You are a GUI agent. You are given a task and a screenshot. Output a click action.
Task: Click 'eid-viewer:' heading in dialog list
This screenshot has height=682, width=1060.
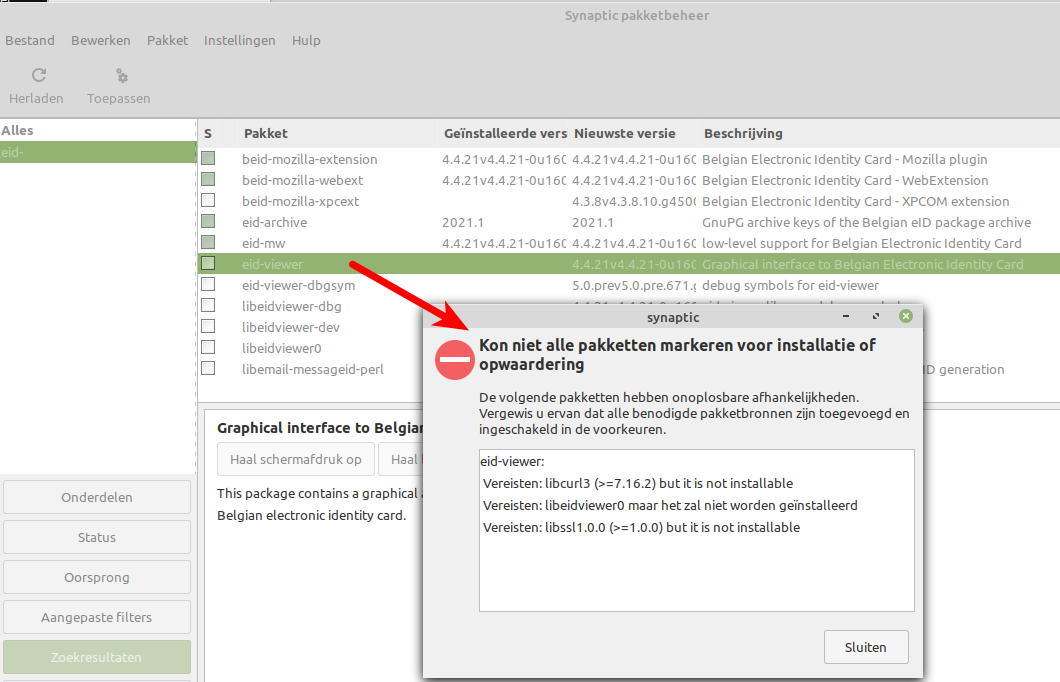[512, 462]
